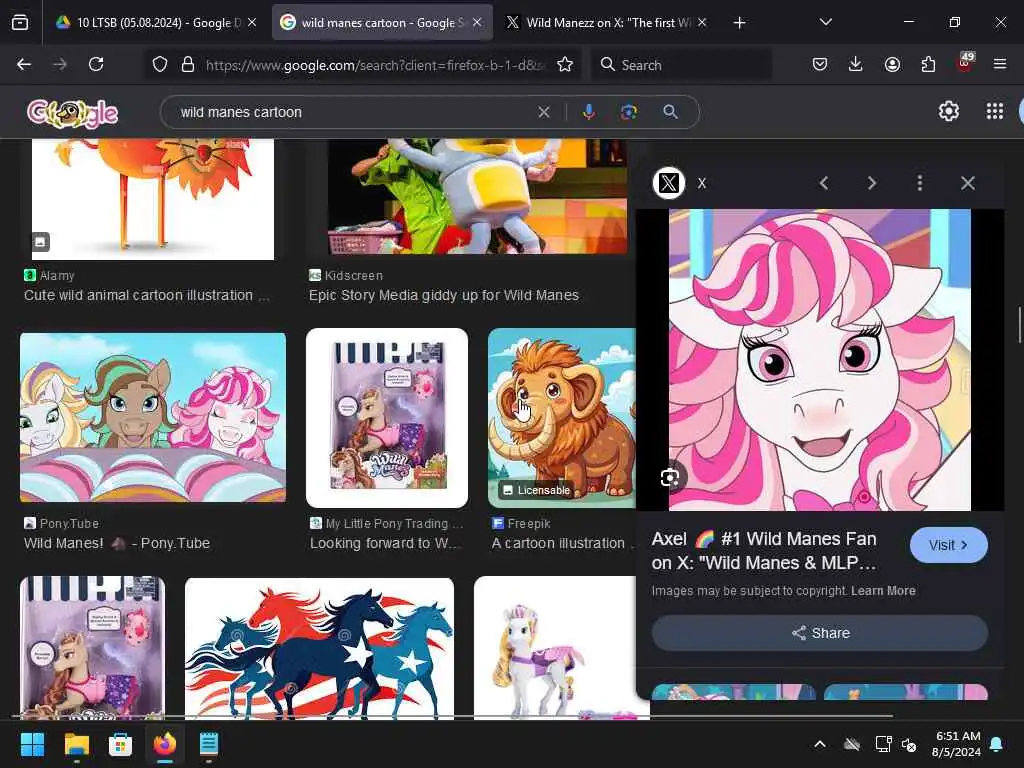Click the Firefox taskbar icon
1024x768 pixels.
(165, 744)
